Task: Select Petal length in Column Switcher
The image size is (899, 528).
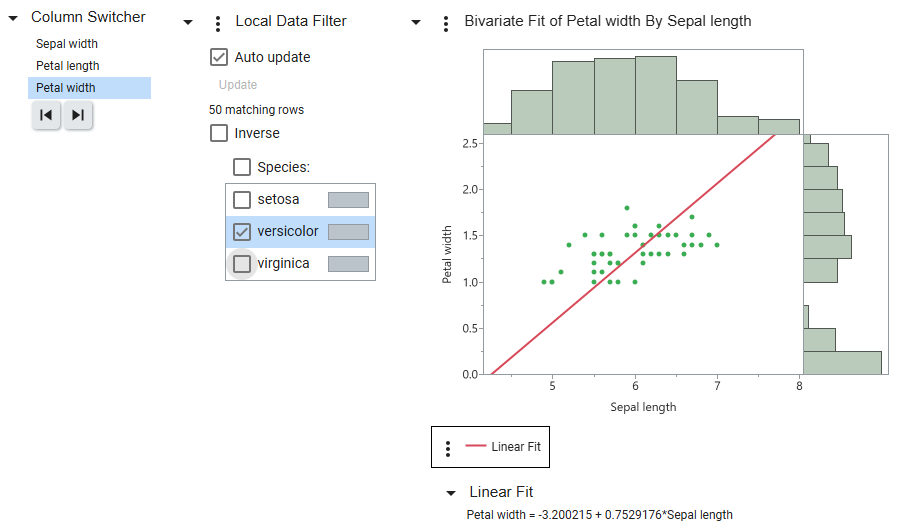Action: (x=68, y=66)
